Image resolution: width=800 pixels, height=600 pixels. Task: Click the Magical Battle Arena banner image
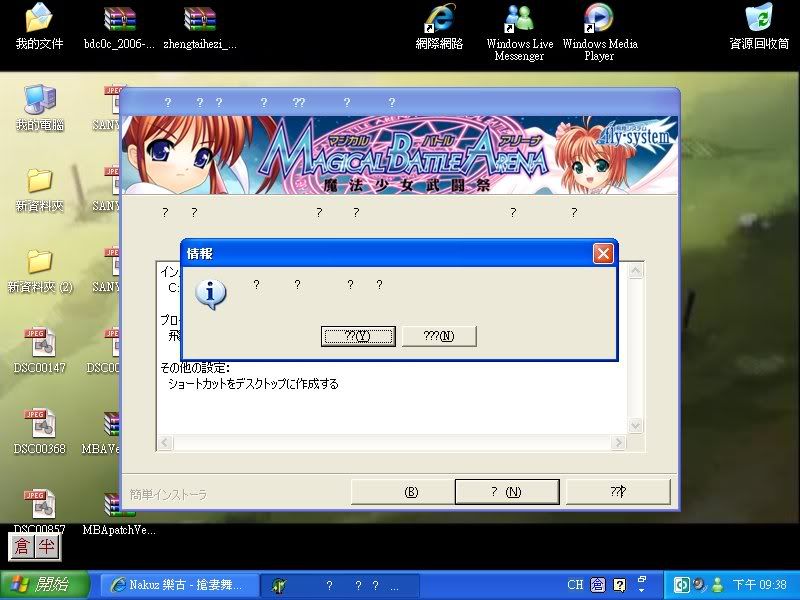[400, 155]
